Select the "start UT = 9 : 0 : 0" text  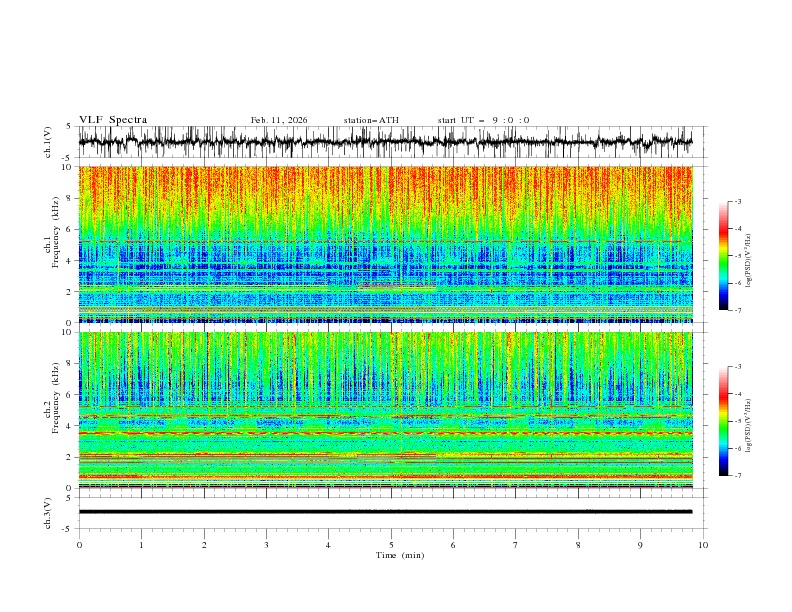483,120
